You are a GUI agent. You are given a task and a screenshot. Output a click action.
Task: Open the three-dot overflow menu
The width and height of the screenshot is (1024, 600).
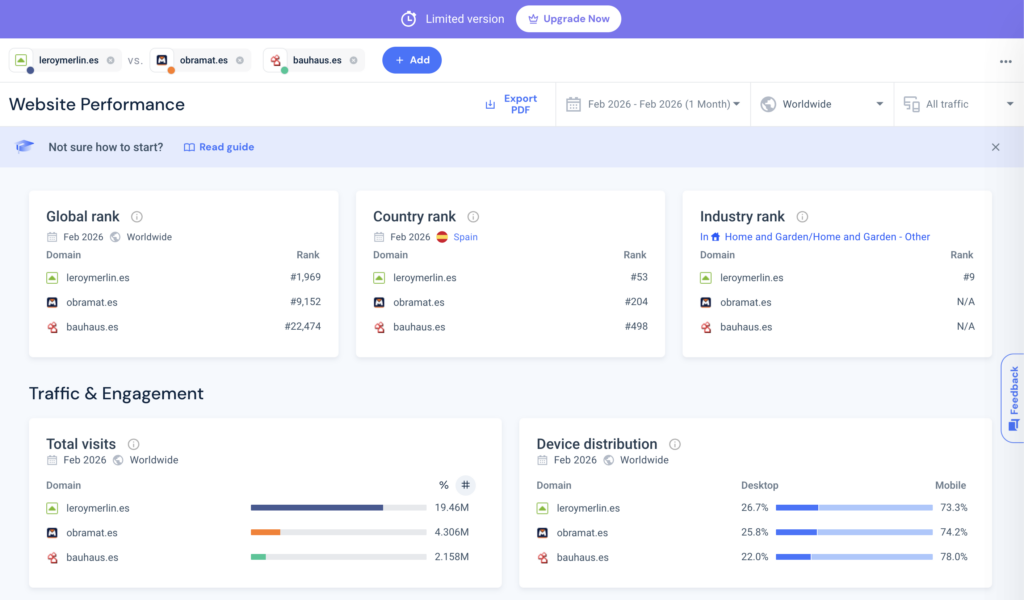1005,61
